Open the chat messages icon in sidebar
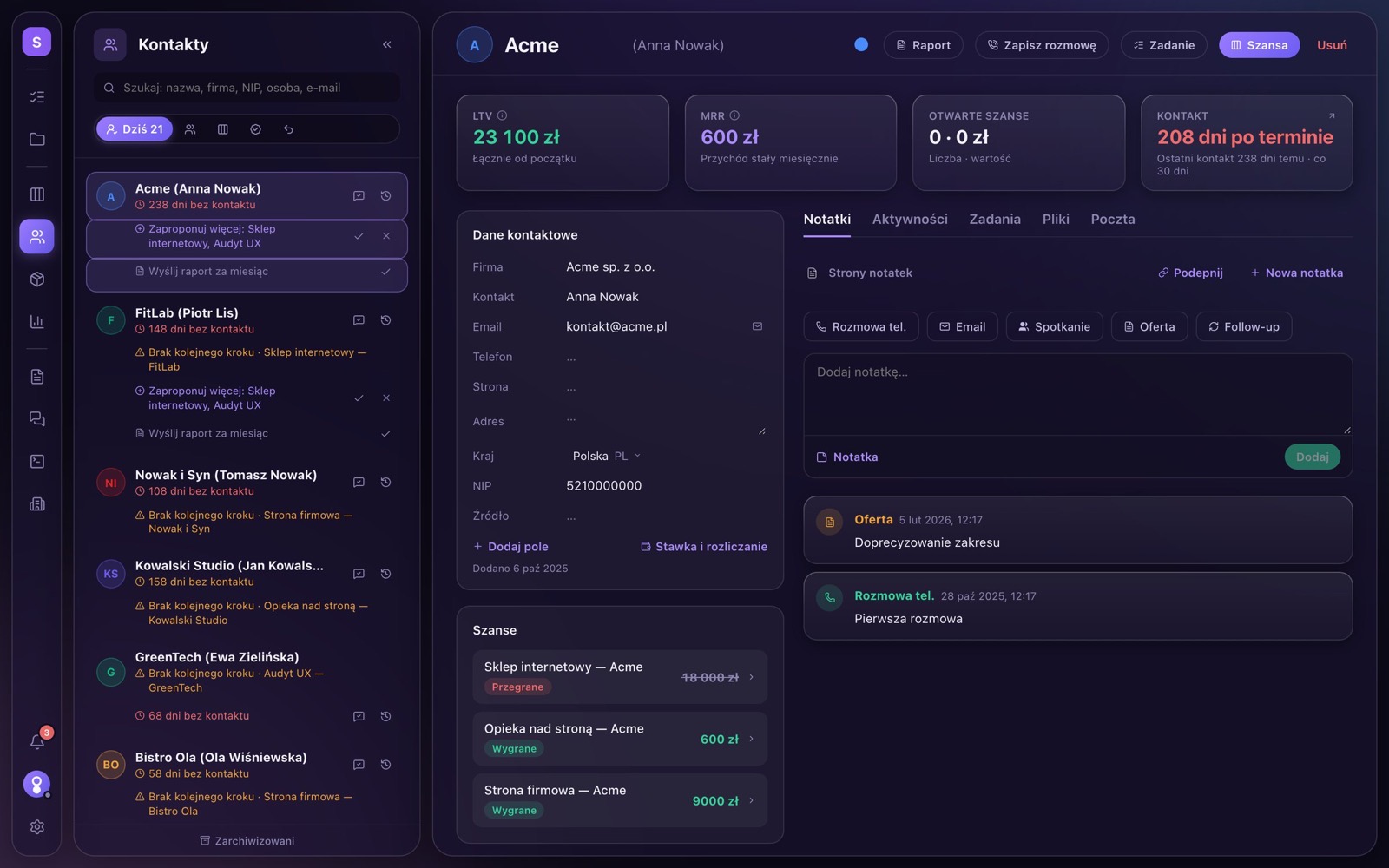1389x868 pixels. click(x=36, y=418)
